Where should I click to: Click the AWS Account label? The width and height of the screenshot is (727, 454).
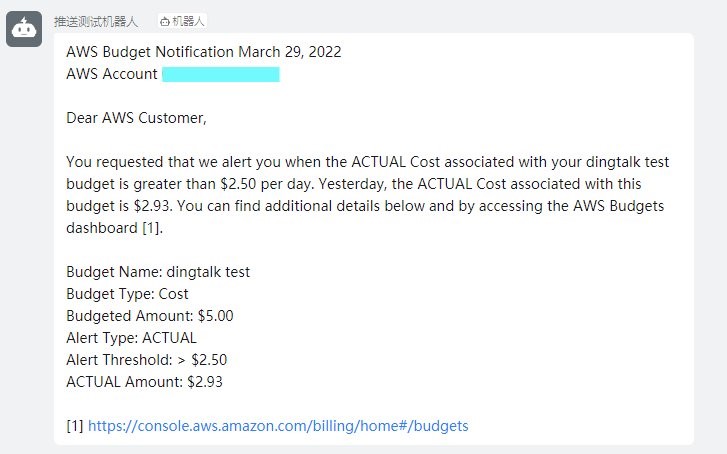111,74
